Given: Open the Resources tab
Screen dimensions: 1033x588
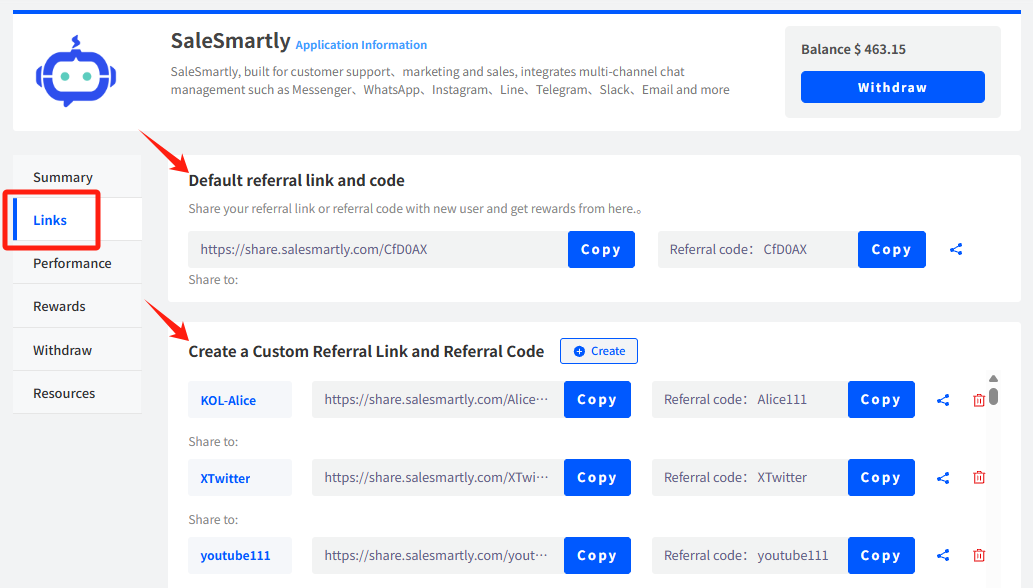Looking at the screenshot, I should 64,393.
